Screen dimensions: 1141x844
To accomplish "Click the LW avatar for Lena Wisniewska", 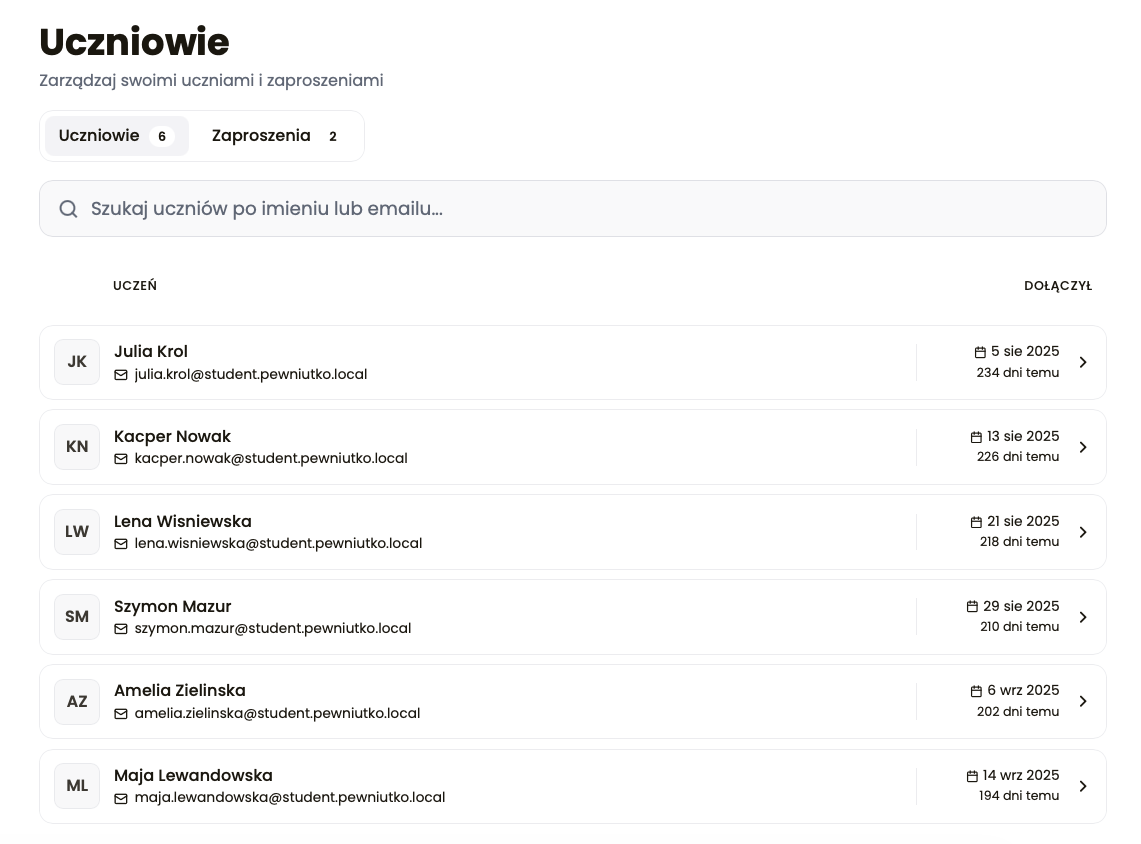I will 77,532.
